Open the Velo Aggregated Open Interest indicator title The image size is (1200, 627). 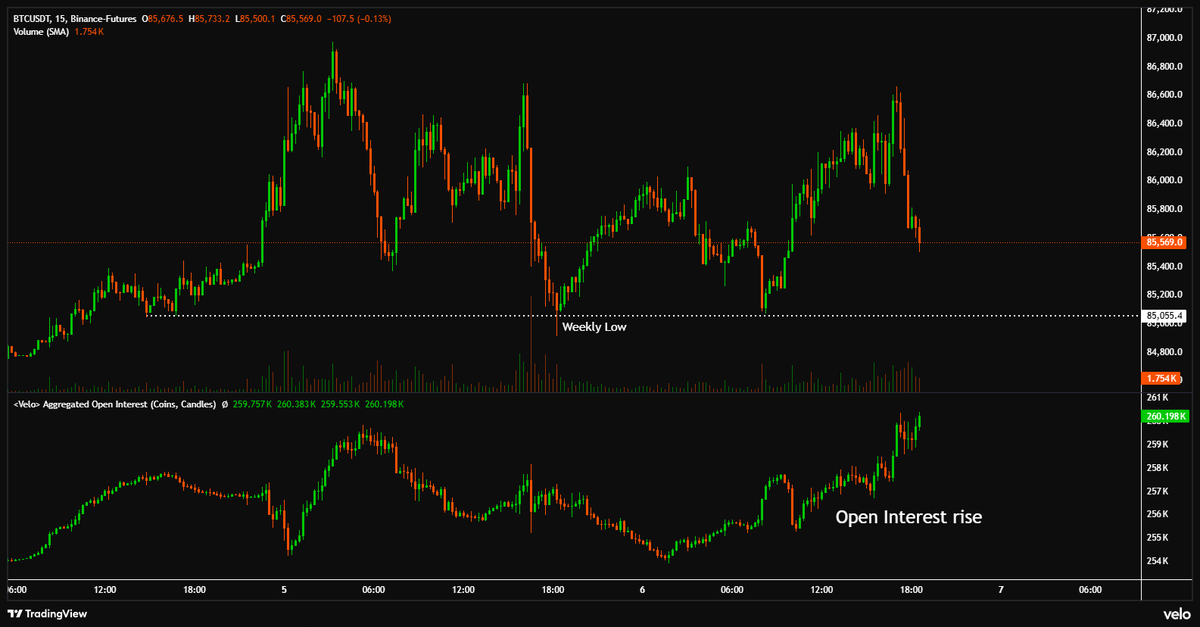click(x=114, y=403)
